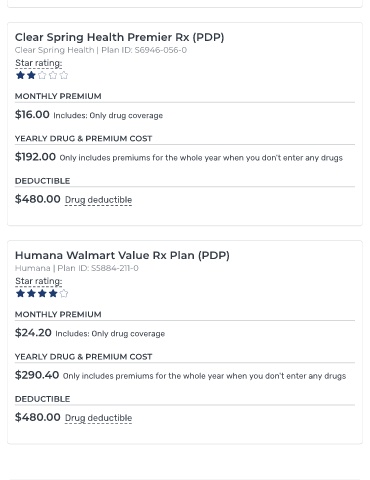The width and height of the screenshot is (370, 480).
Task: Click the $24.20 monthly premium amount
Action: point(33,333)
